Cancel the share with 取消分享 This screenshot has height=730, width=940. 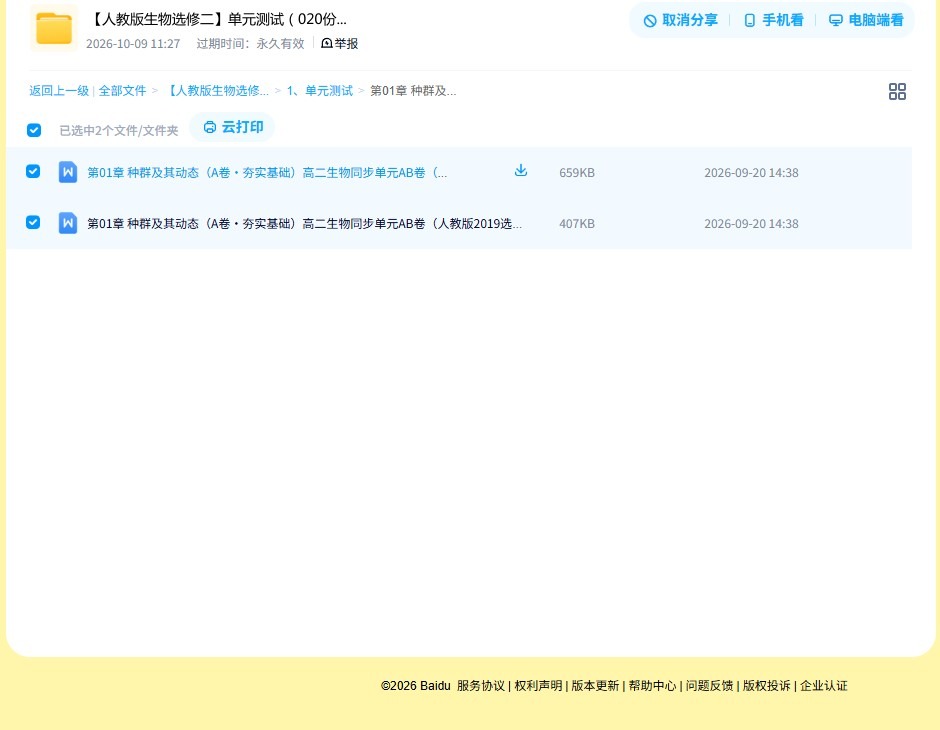(680, 20)
